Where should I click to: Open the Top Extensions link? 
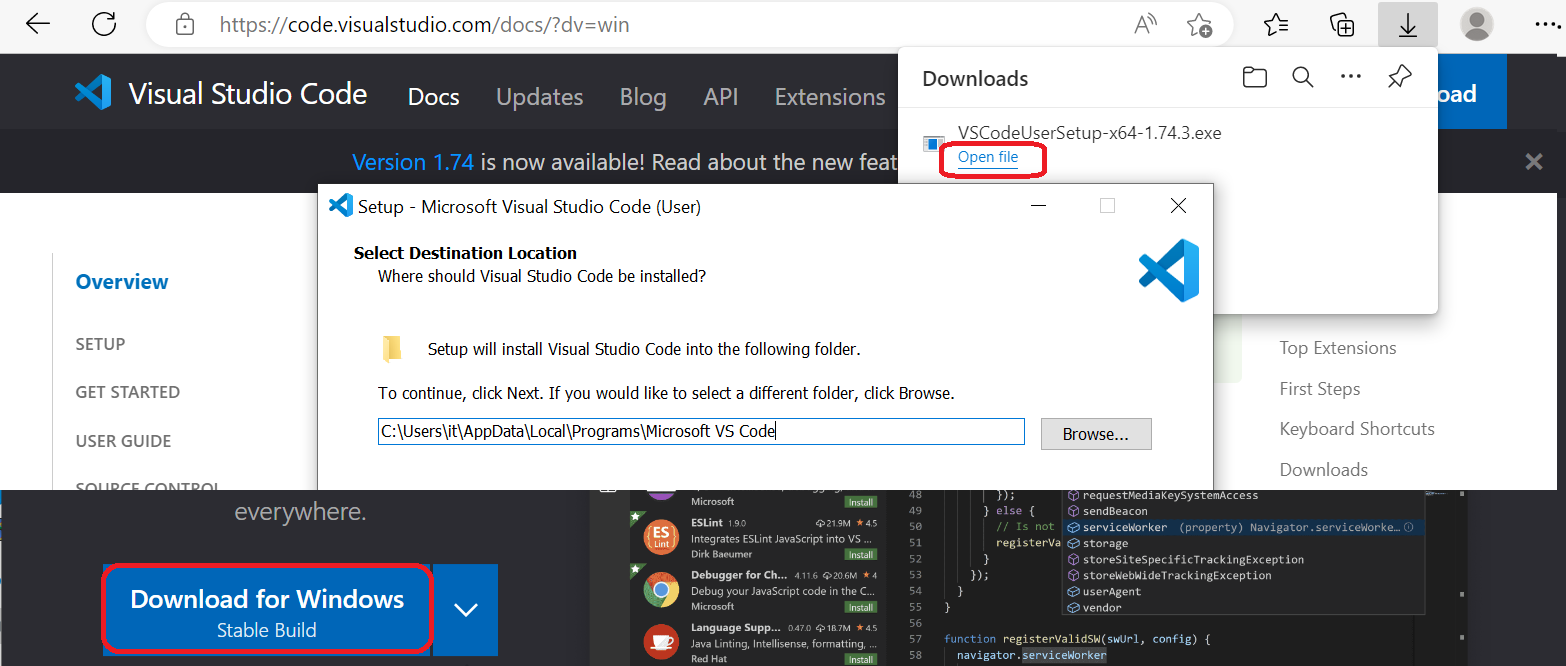point(1338,348)
